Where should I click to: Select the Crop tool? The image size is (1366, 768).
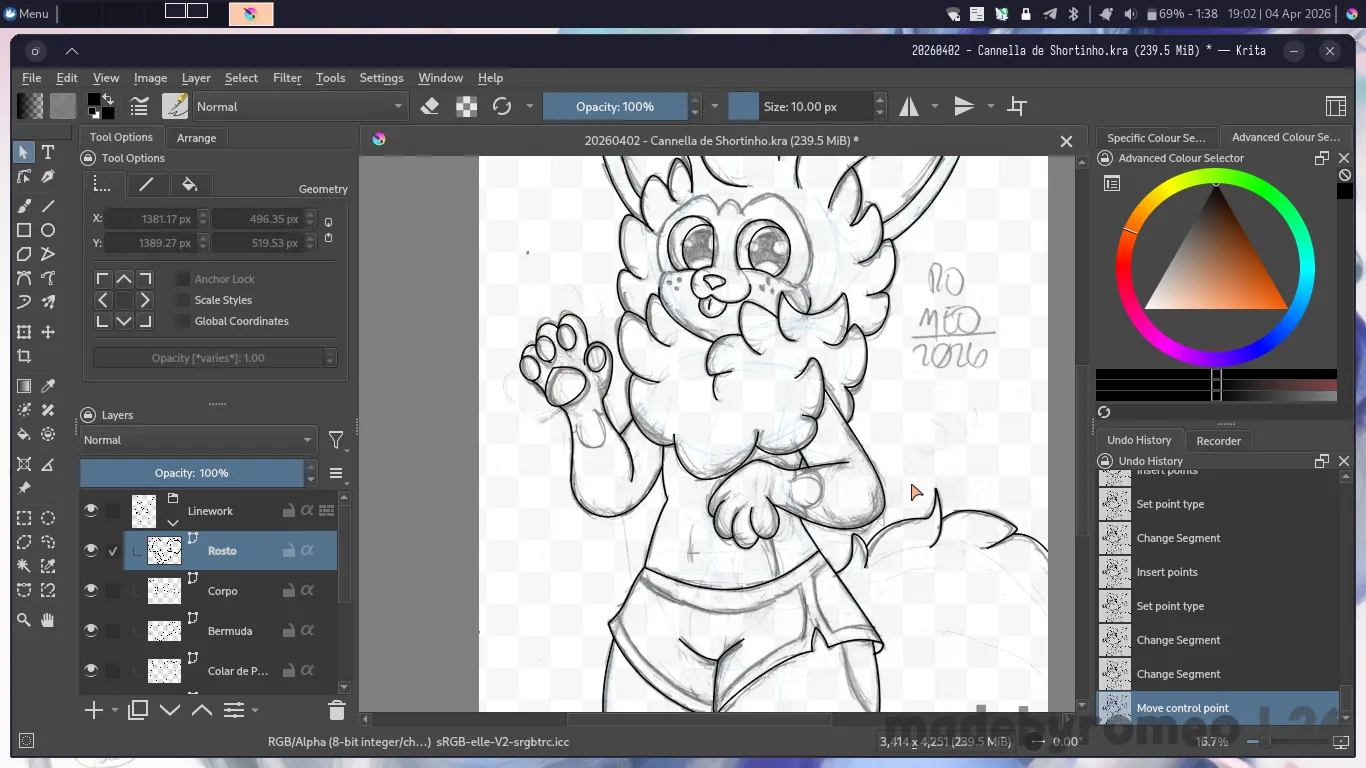[x=24, y=356]
